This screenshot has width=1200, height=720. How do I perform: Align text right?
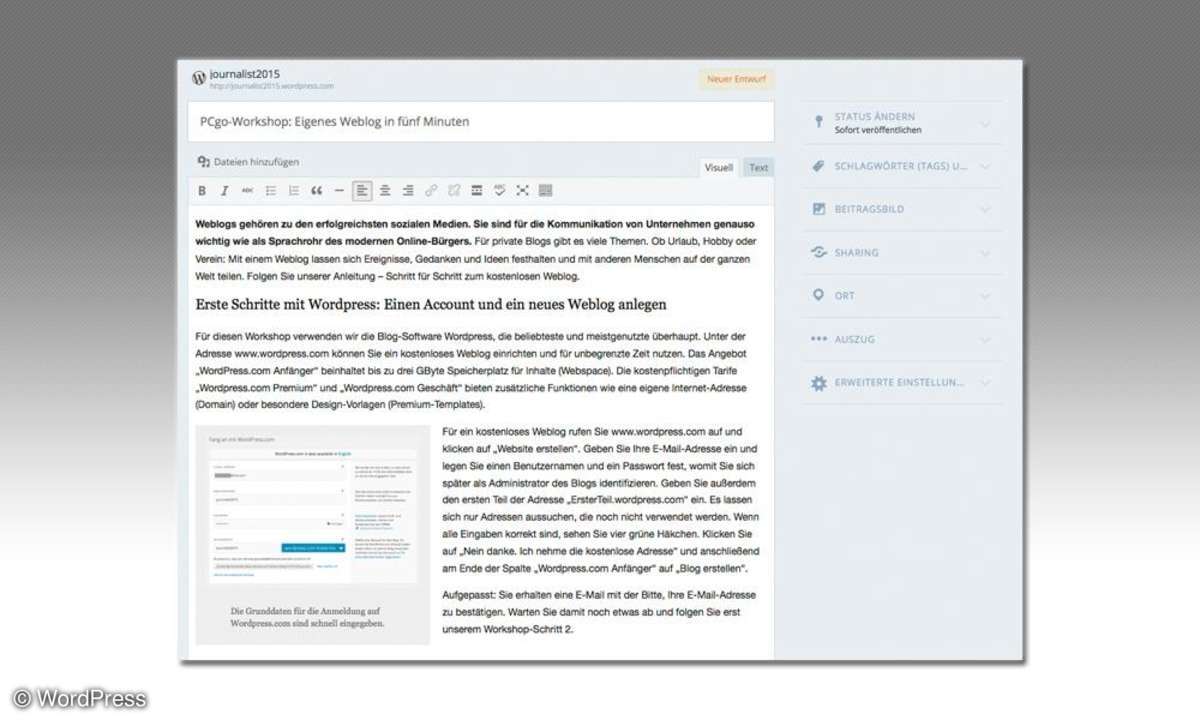pos(408,190)
